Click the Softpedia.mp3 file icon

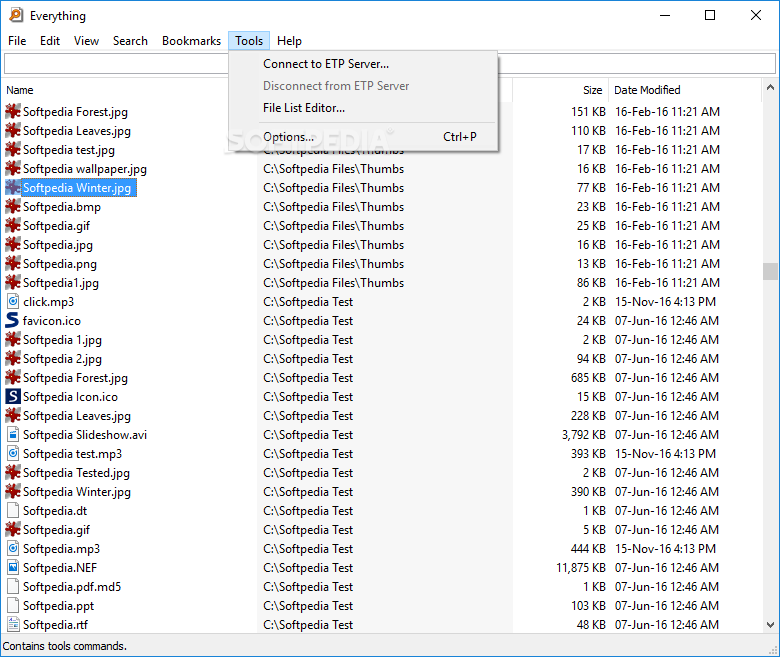[13, 548]
